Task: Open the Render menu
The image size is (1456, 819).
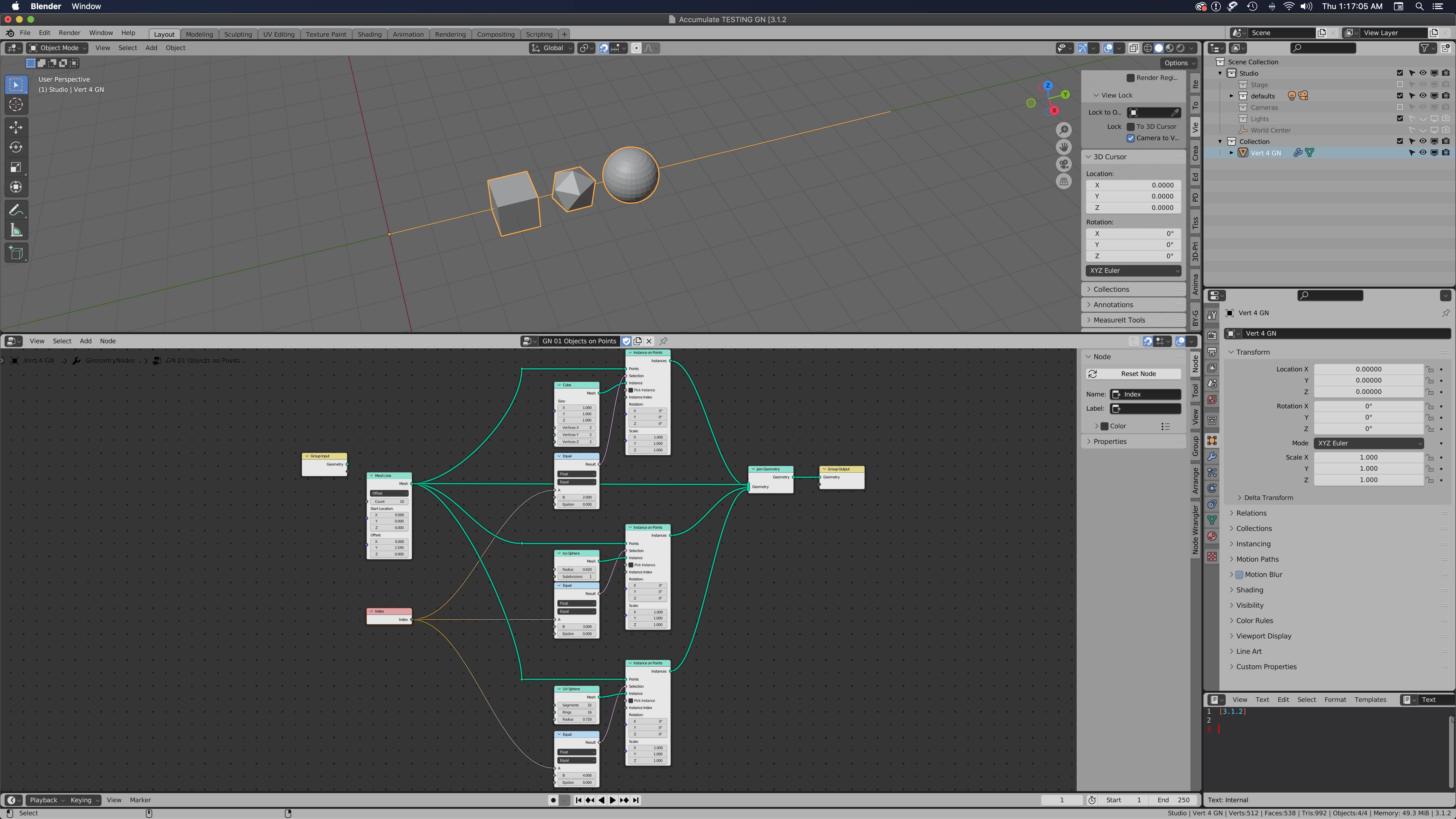Action: pyautogui.click(x=69, y=33)
